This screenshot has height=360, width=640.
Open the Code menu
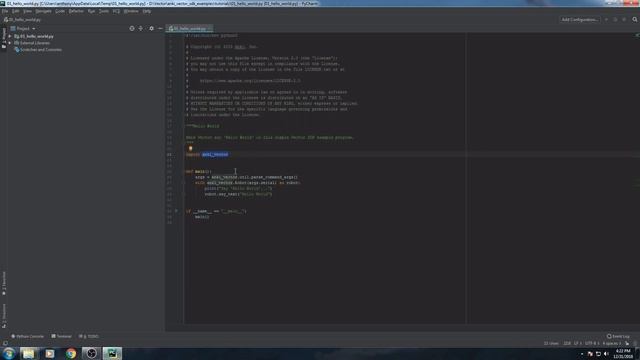[x=60, y=11]
